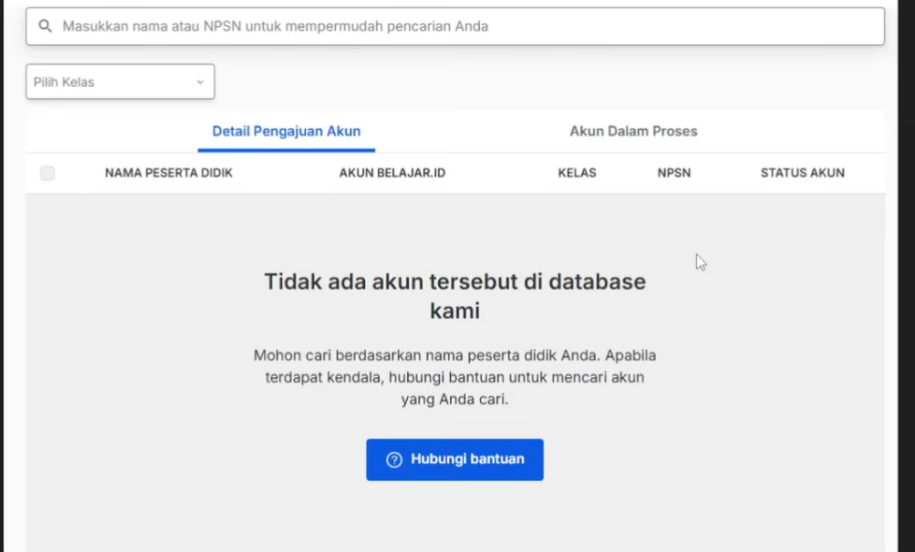Click the text starting 'Mohon cari berdasarkan nama peserta didik'

coord(455,378)
